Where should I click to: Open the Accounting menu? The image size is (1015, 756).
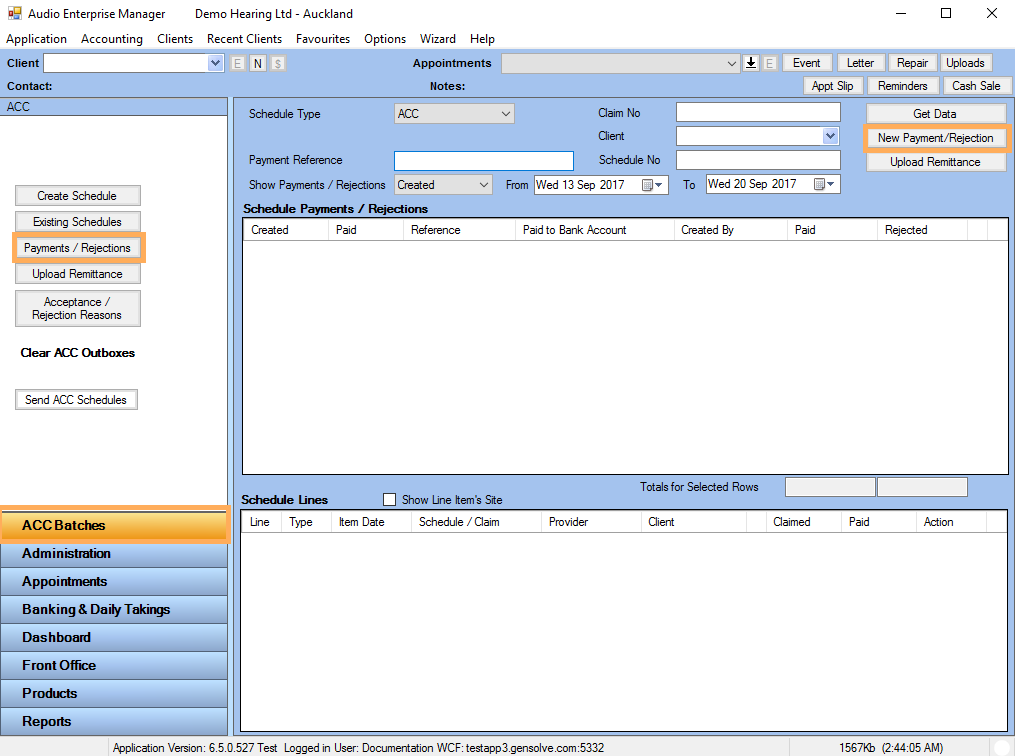(x=112, y=39)
